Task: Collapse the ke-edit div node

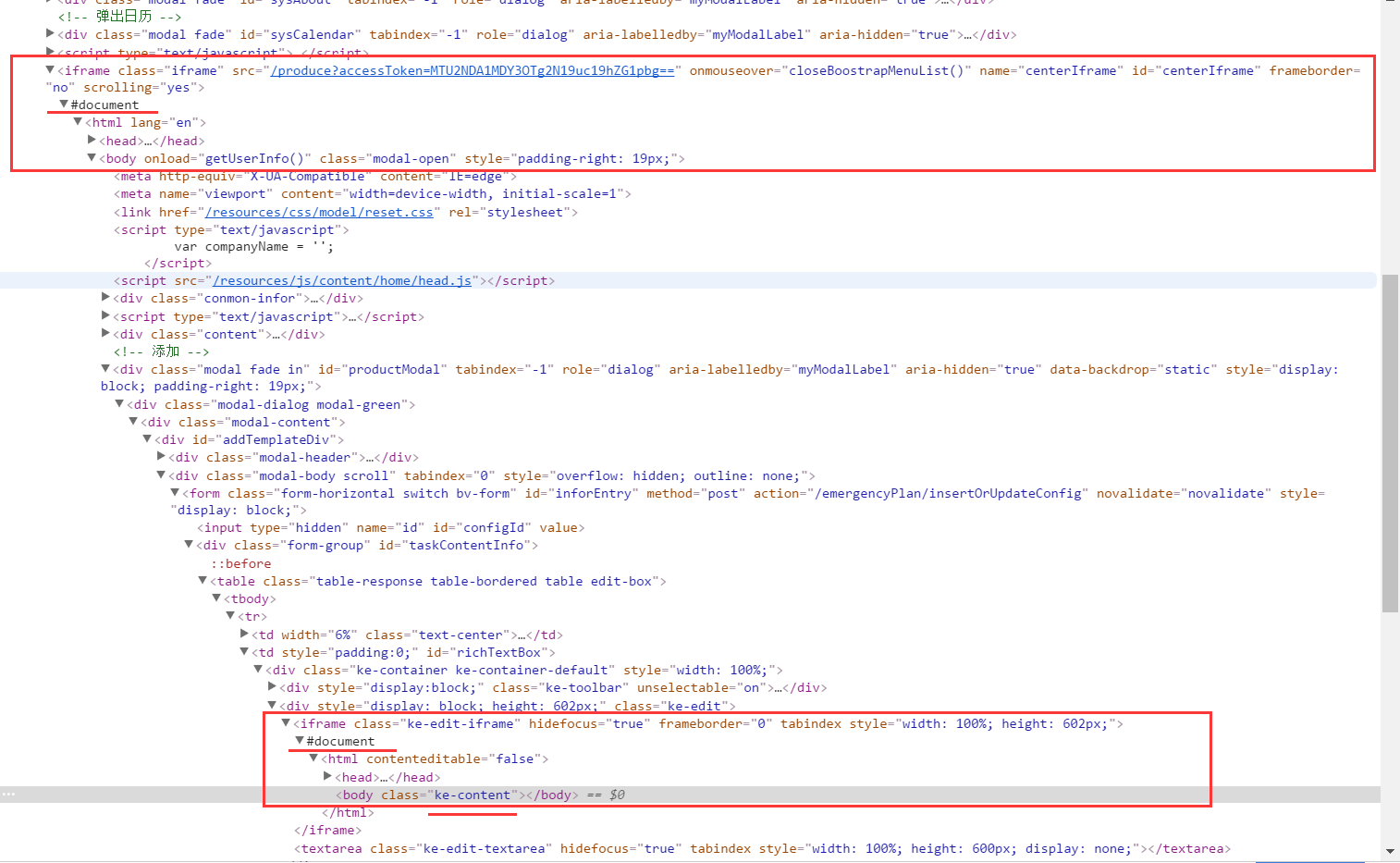Action: (x=272, y=705)
